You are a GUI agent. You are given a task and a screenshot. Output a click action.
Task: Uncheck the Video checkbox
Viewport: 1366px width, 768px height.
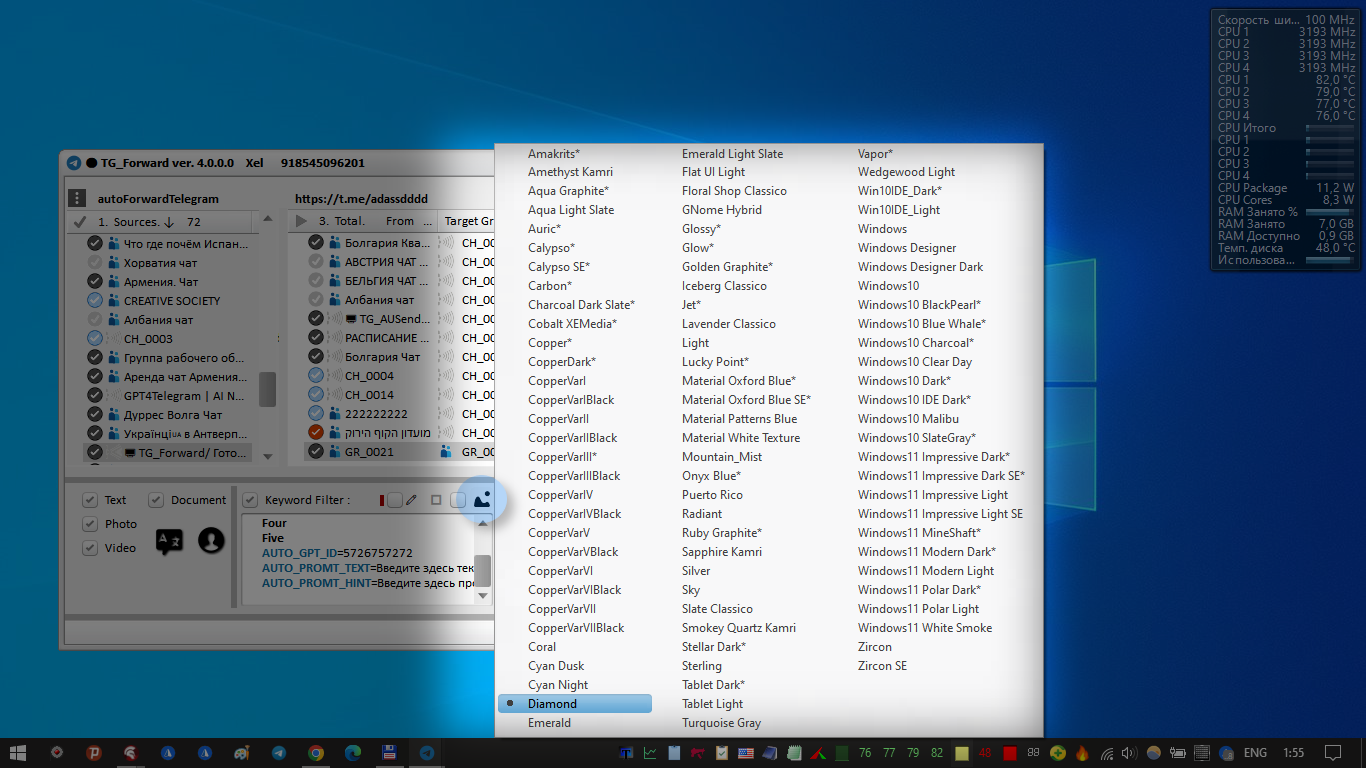pos(89,548)
